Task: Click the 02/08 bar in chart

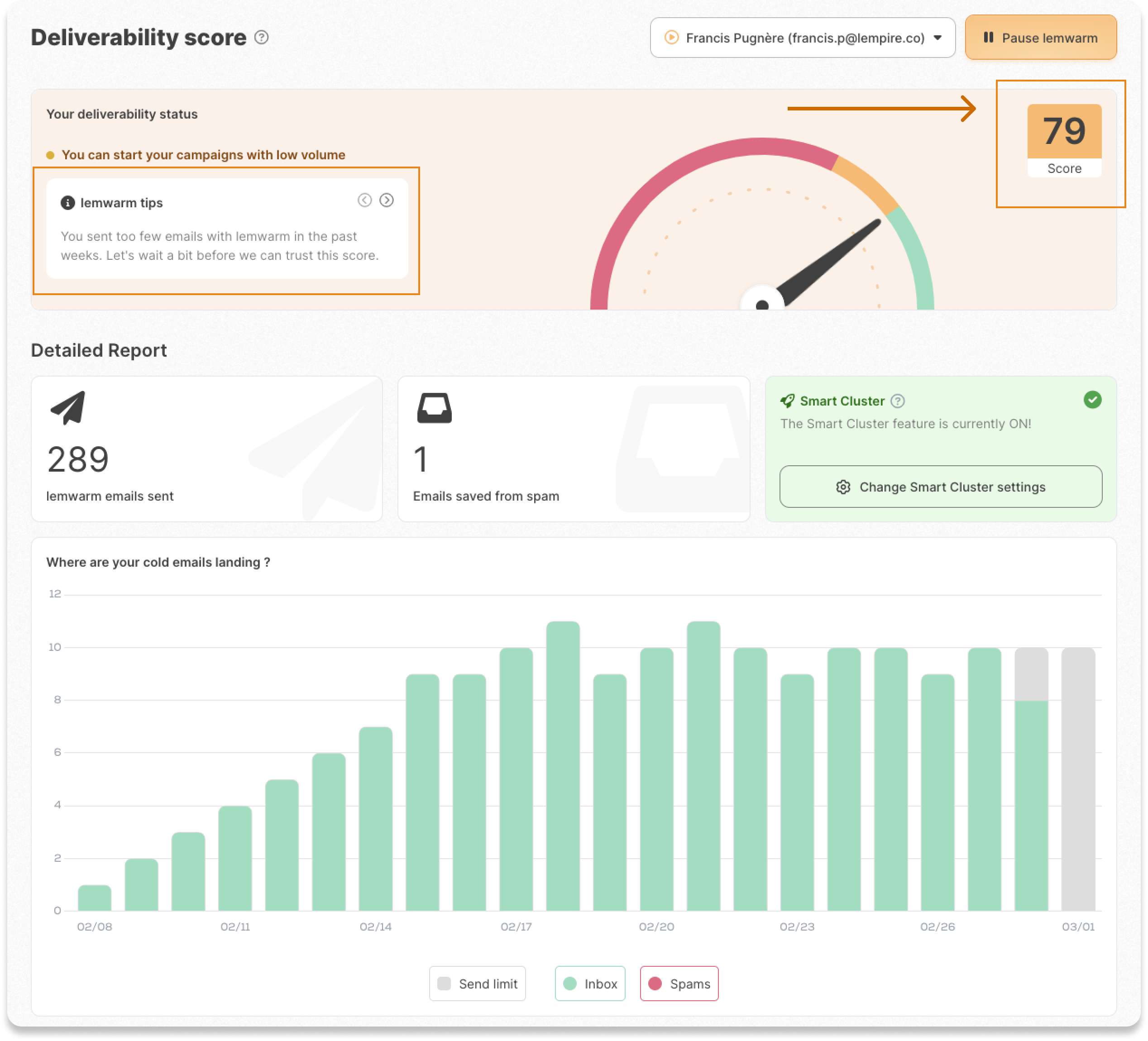Action: (95, 898)
